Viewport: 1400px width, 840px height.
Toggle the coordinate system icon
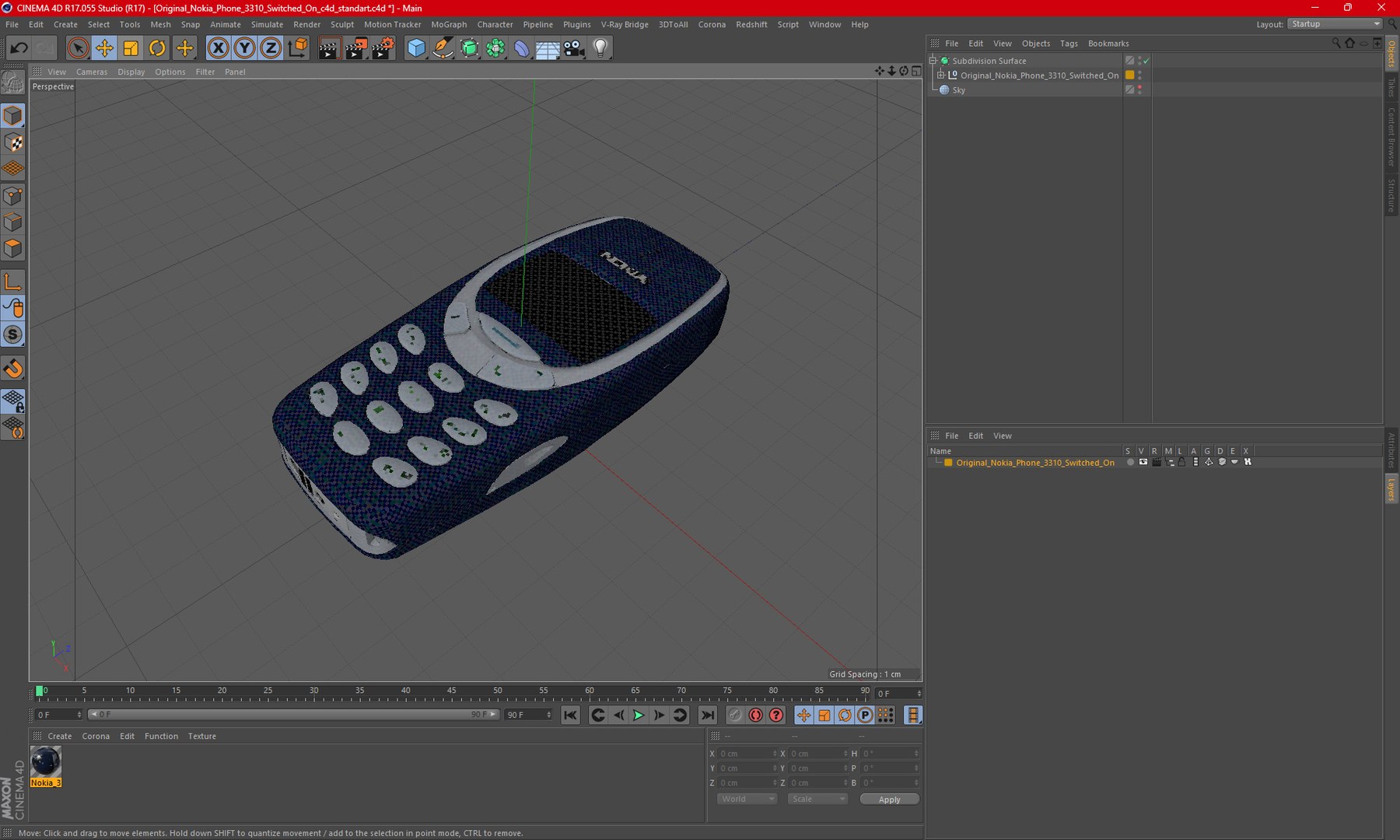[298, 48]
